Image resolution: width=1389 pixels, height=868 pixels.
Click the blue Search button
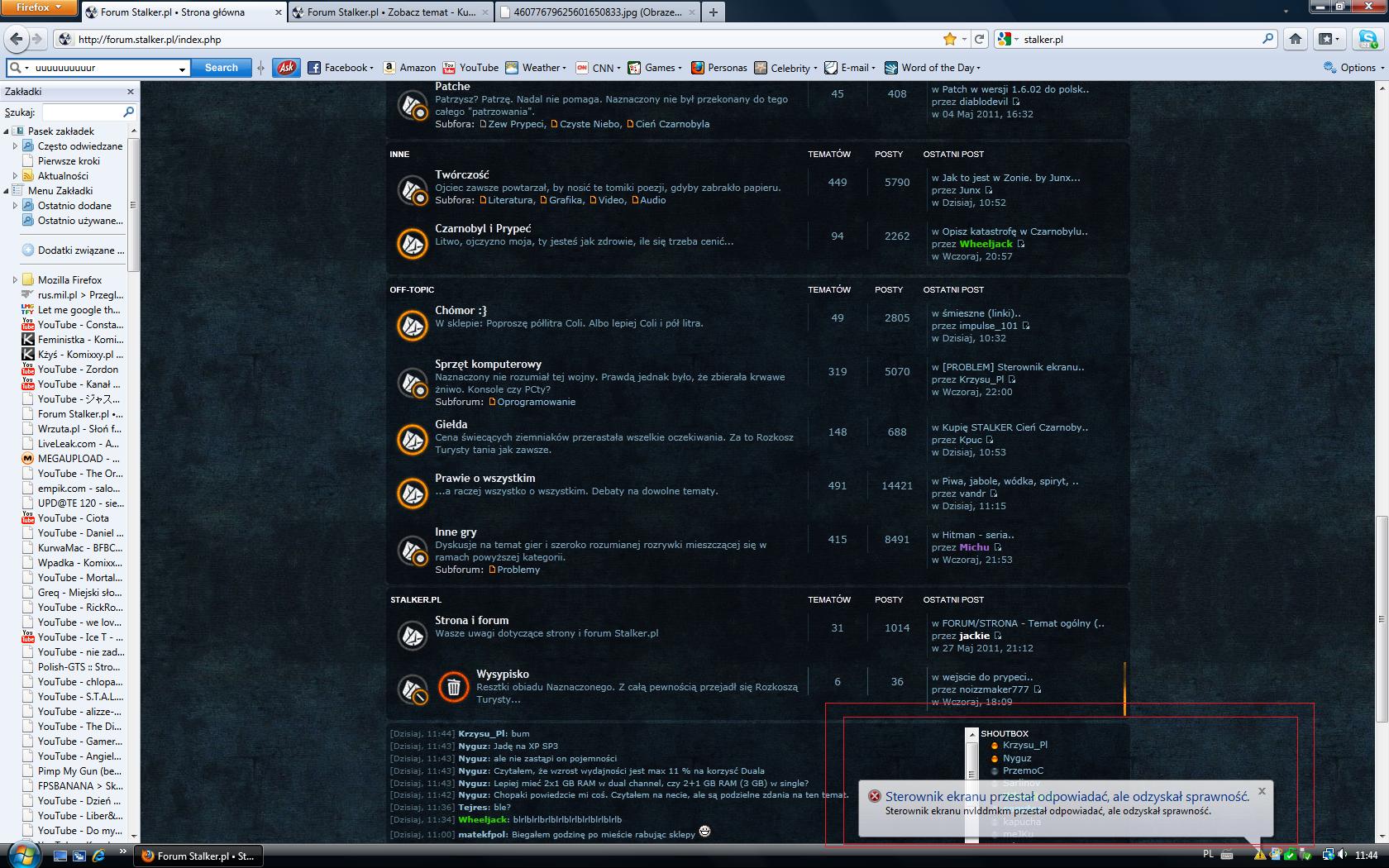(222, 68)
